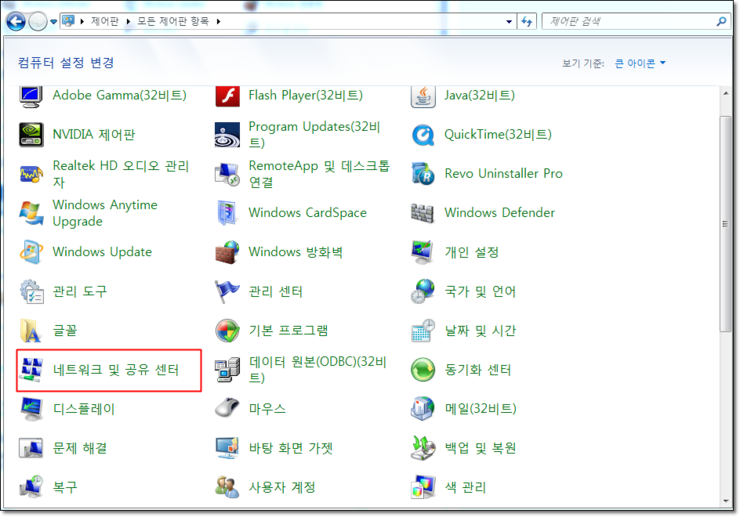Click the 제어판 breadcrumb in address bar
This screenshot has width=740, height=517.
coord(105,21)
